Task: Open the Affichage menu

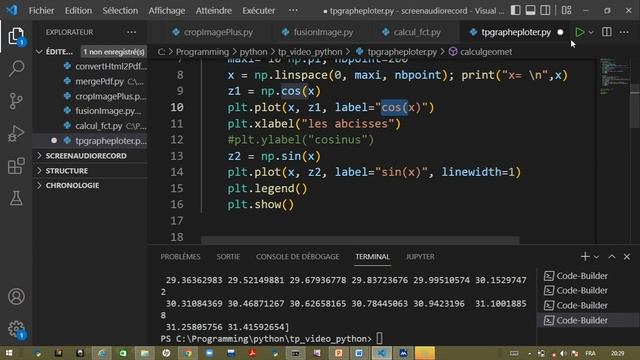Action: pos(167,11)
